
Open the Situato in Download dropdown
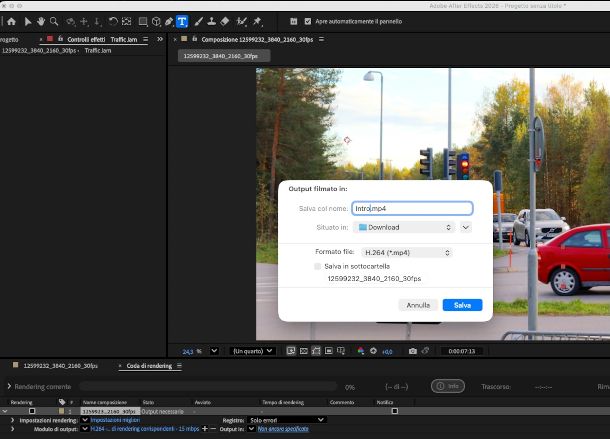tap(404, 227)
